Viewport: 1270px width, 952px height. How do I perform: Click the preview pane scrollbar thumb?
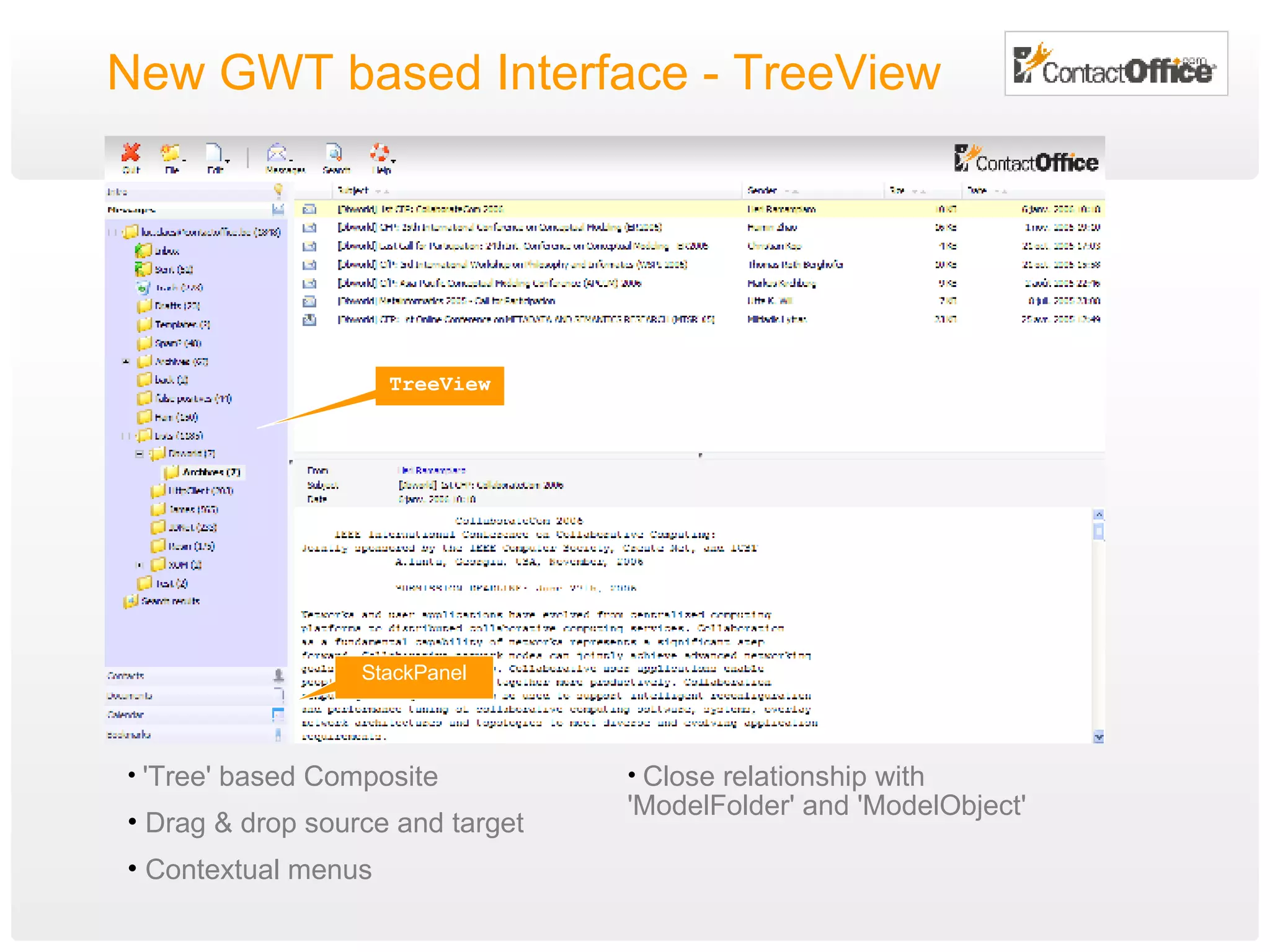(x=1098, y=532)
